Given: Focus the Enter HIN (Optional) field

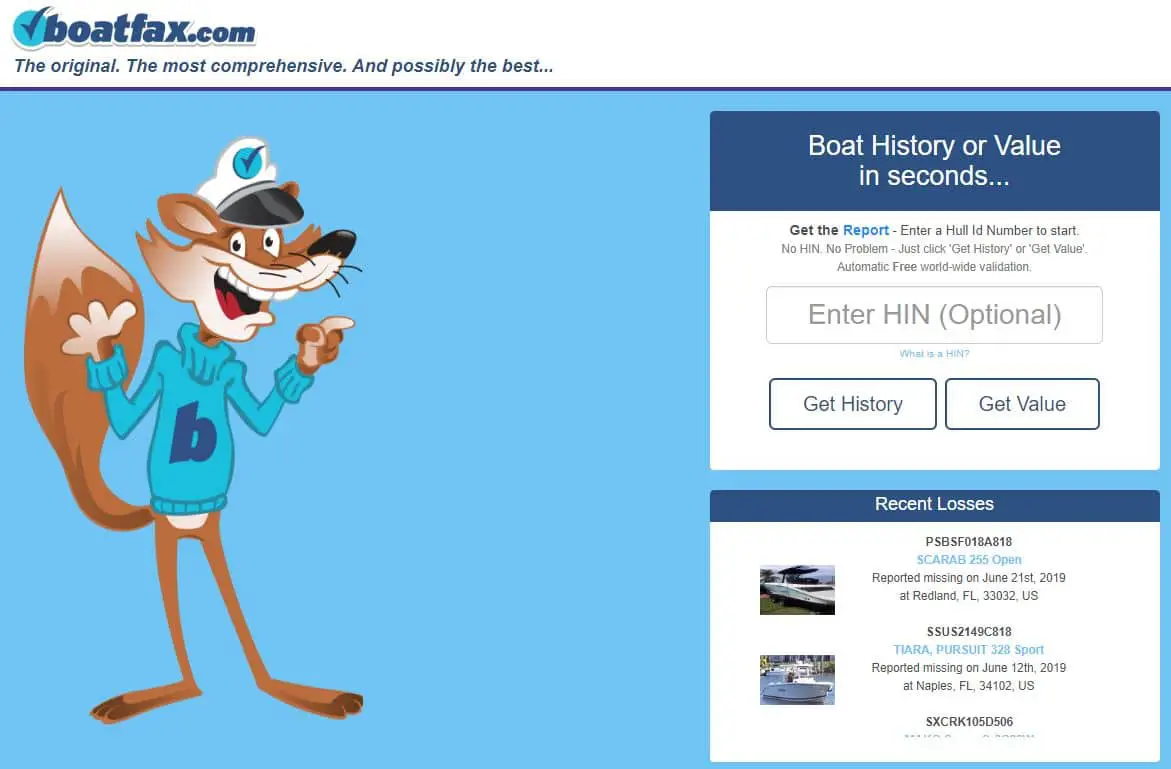Looking at the screenshot, I should (x=934, y=315).
